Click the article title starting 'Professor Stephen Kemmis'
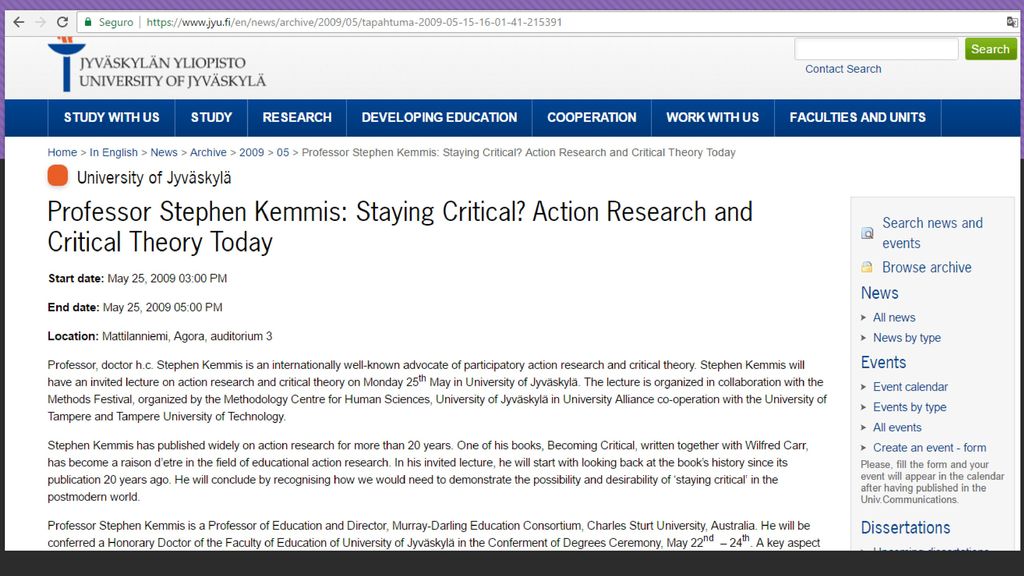1024x576 pixels. (400, 227)
